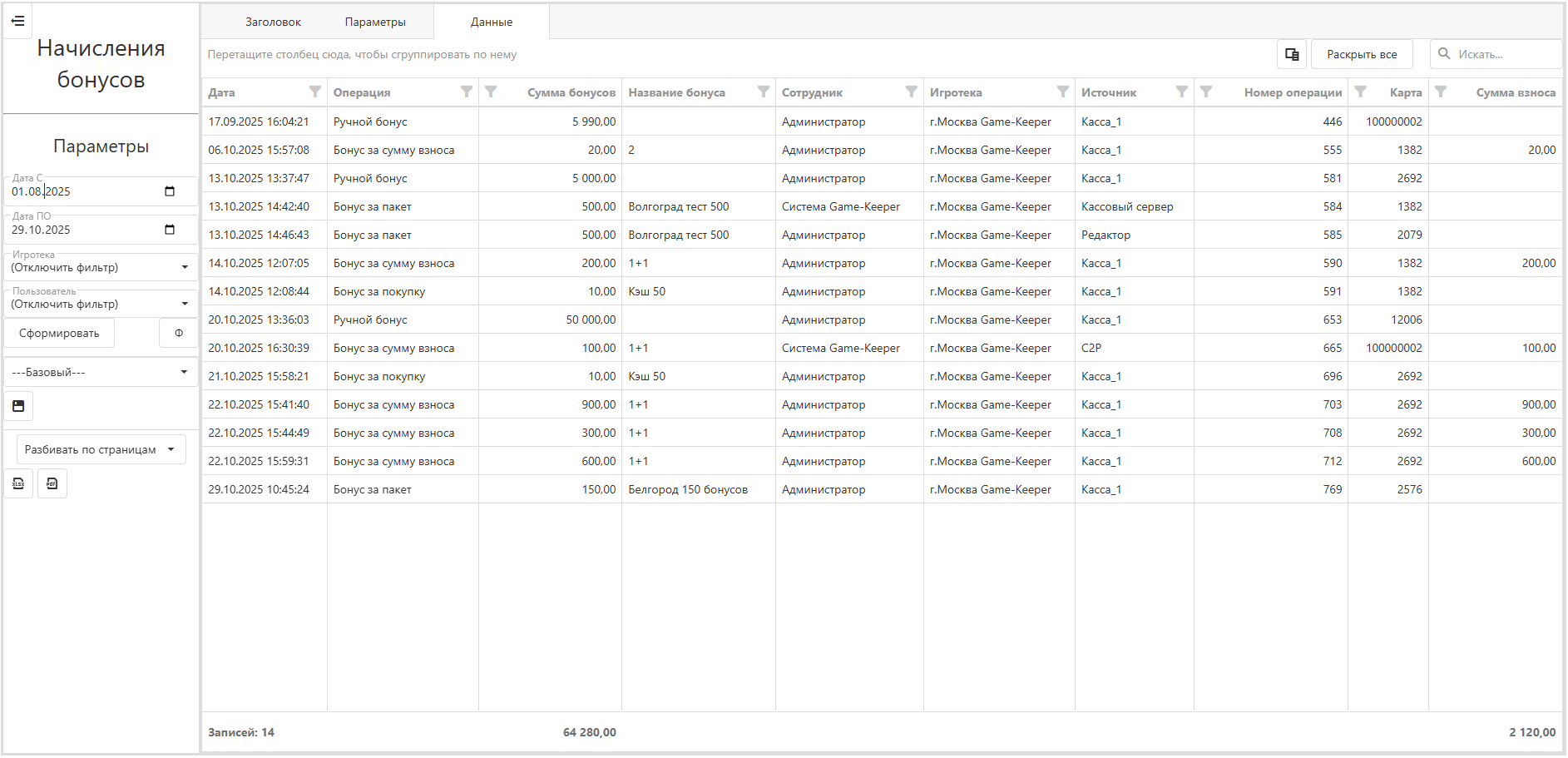Screen dimensions: 1568x758
Task: Expand the Игротека filter dropdown
Action: [x=185, y=267]
